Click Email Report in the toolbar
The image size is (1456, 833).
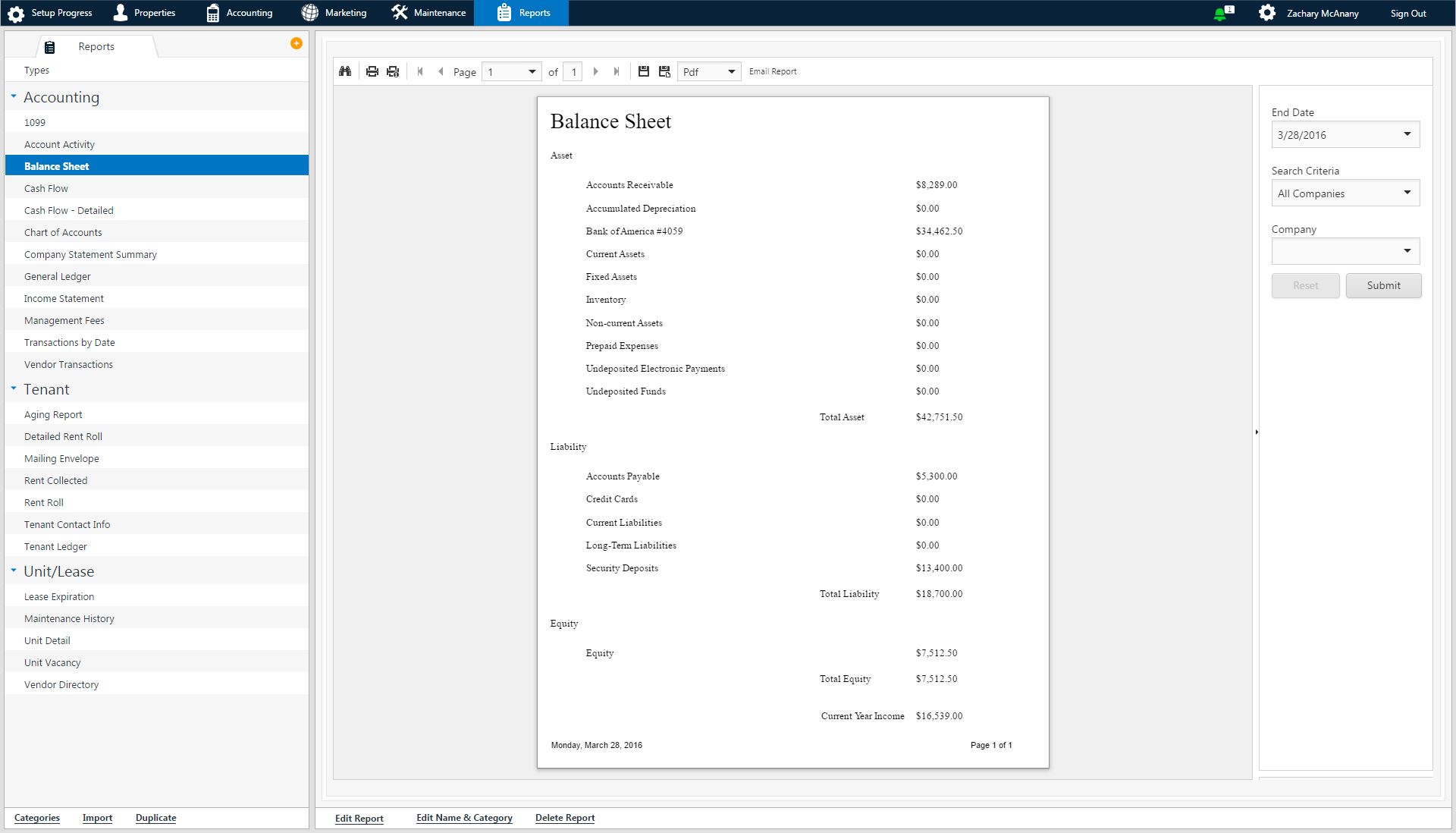(773, 71)
